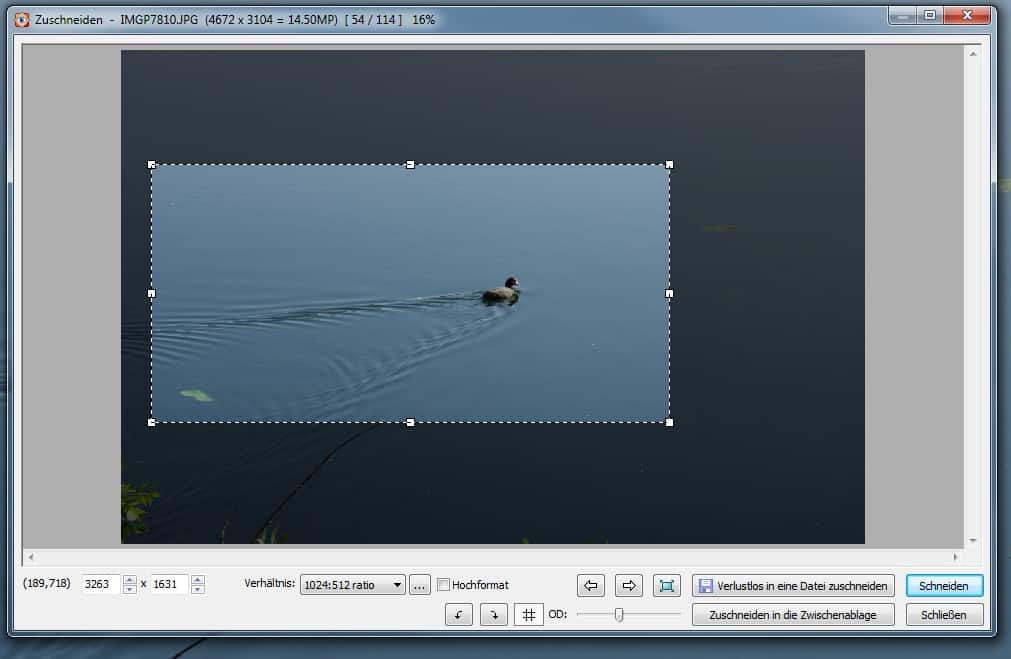Image resolution: width=1011 pixels, height=659 pixels.
Task: Toggle the grid overlay hash icon
Action: (x=529, y=615)
